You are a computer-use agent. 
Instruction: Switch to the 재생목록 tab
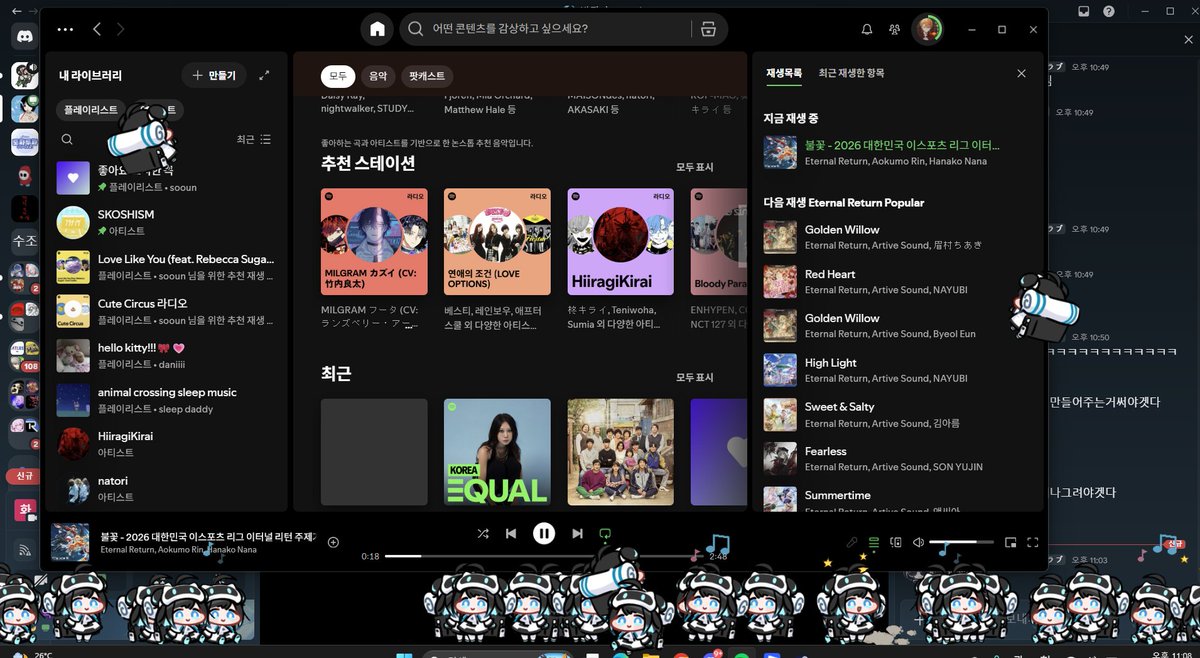(x=784, y=73)
